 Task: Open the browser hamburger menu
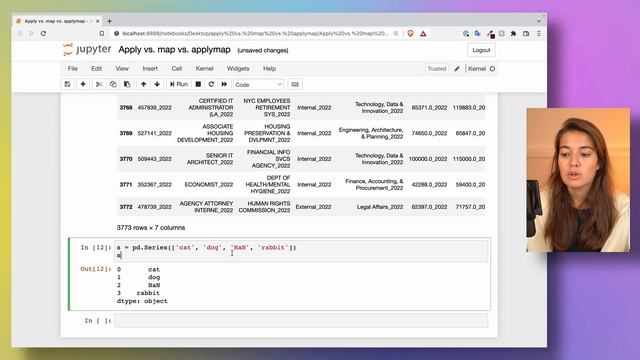[539, 33]
